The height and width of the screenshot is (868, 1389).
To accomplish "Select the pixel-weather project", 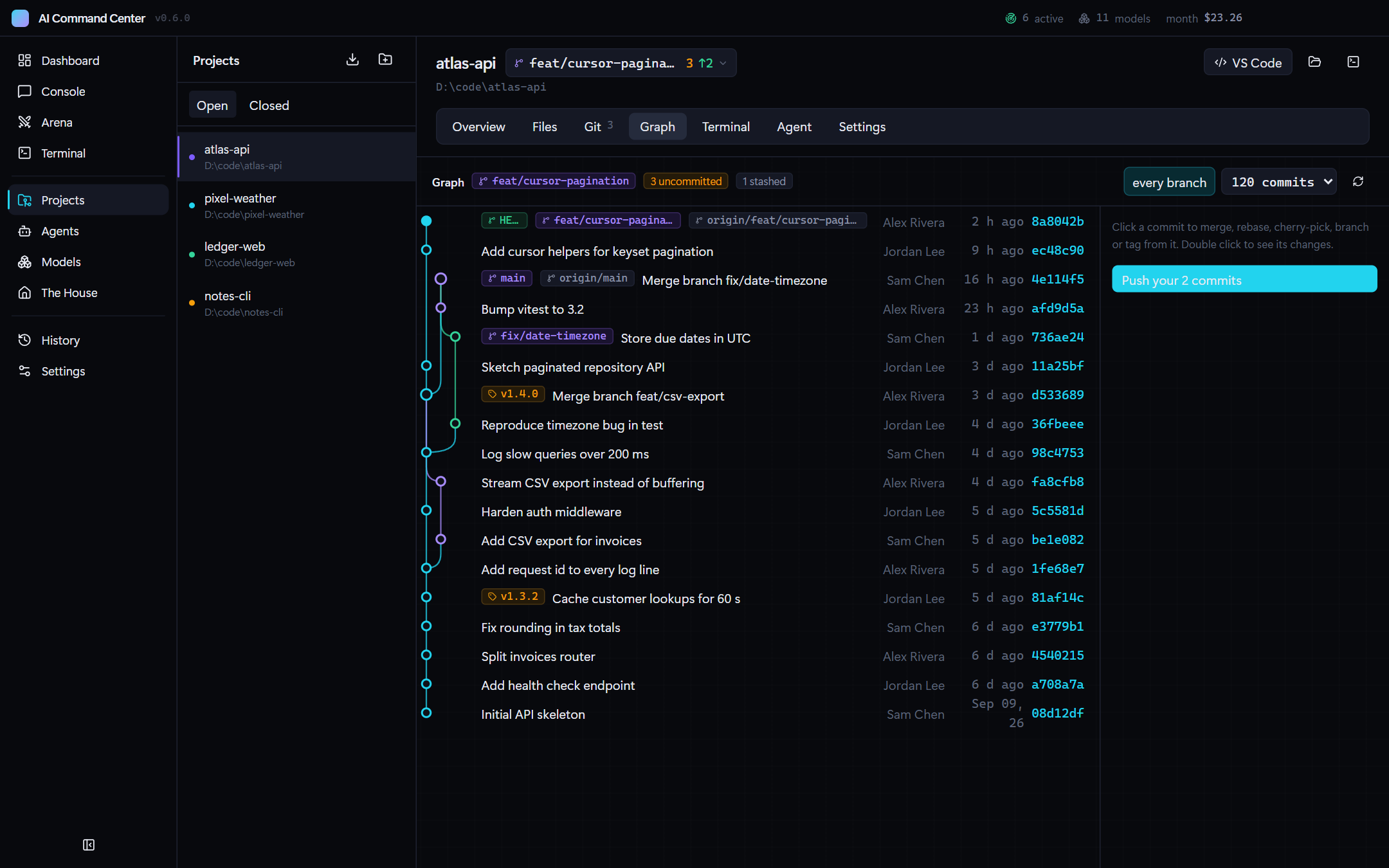I will (x=296, y=206).
